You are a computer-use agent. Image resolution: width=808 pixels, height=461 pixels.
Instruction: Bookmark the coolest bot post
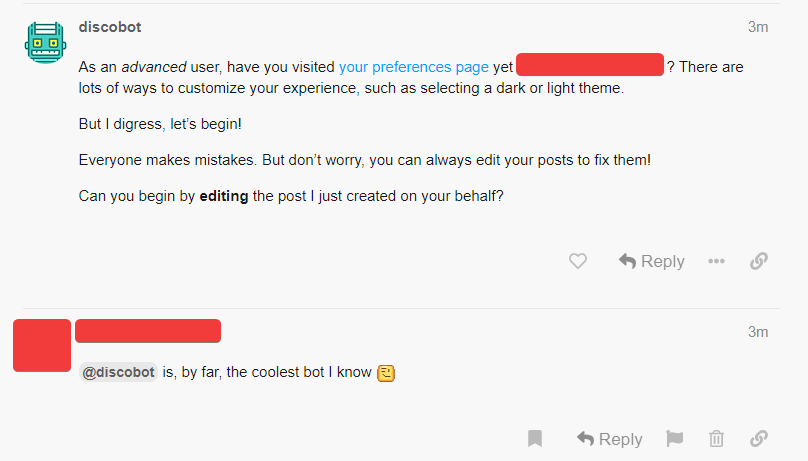535,439
